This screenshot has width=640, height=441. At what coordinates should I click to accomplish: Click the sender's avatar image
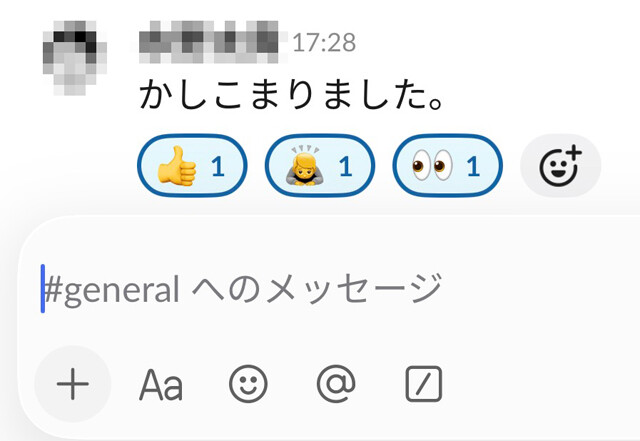coord(77,59)
